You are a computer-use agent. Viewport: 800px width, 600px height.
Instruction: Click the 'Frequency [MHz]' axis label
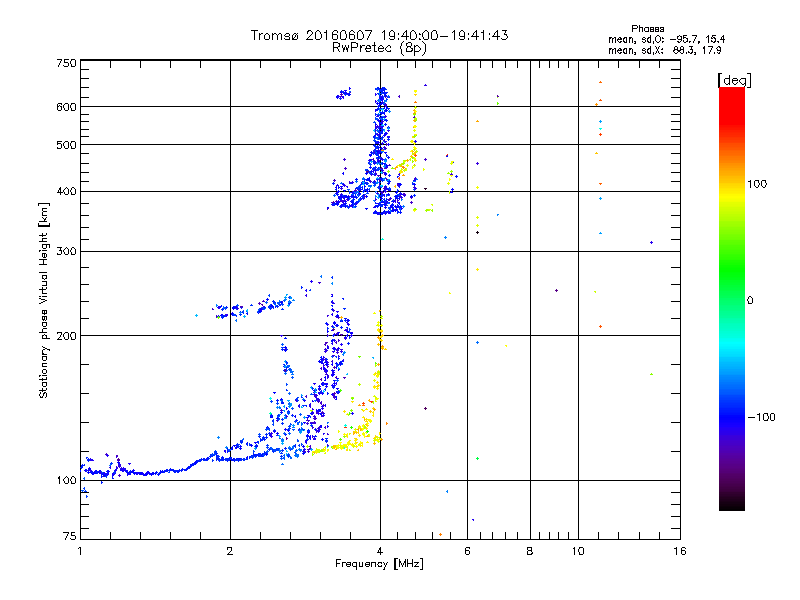coord(379,564)
